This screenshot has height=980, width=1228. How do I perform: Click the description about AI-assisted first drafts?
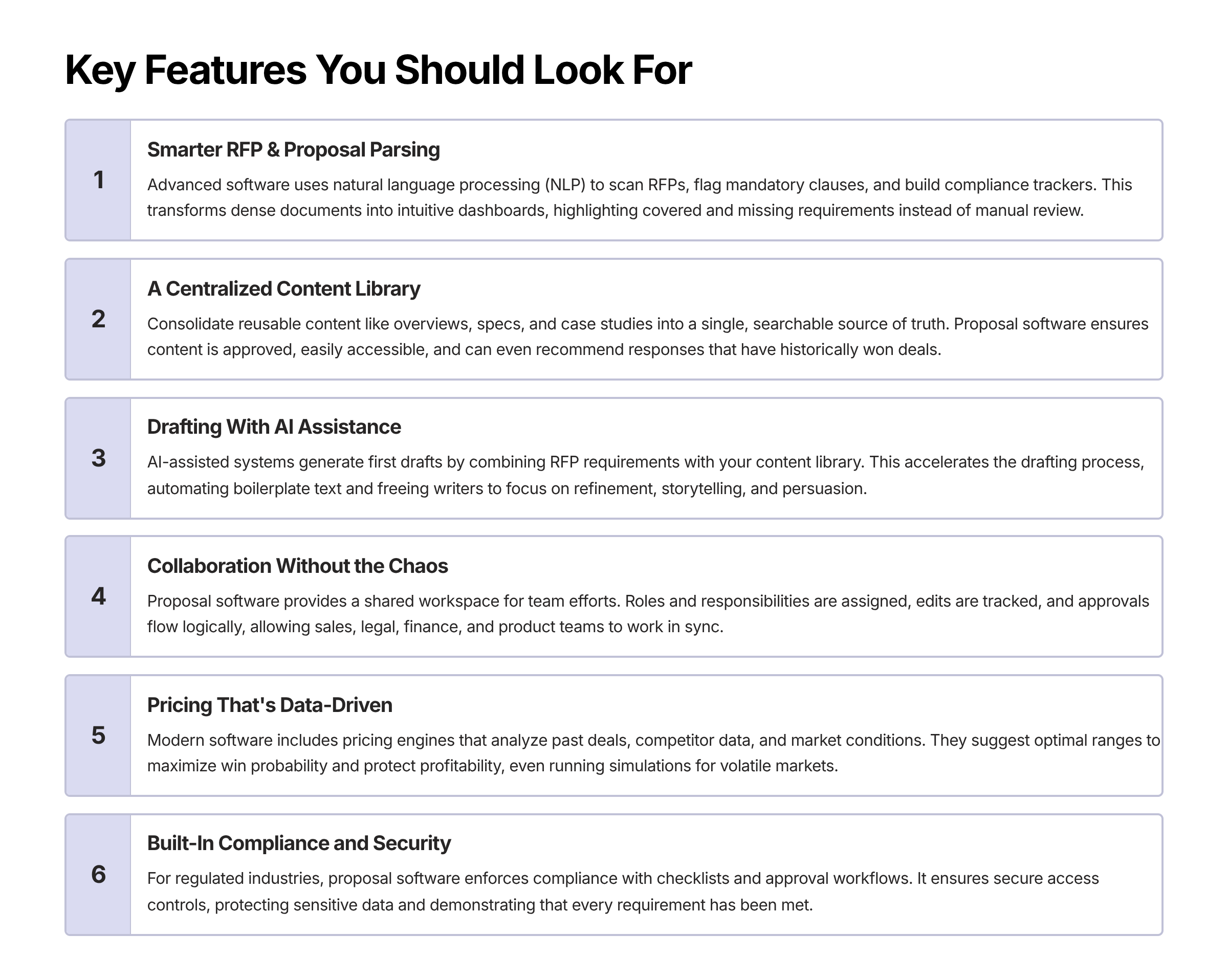point(645,475)
